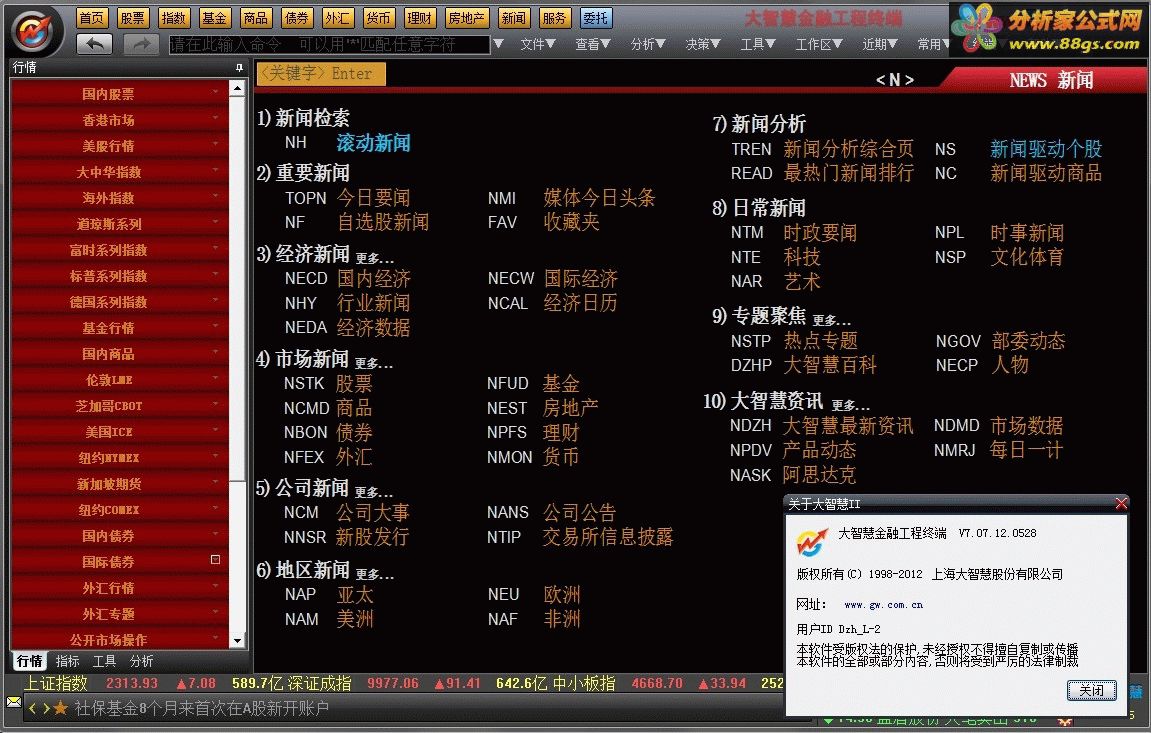This screenshot has height=733, width=1151.
Task: Select the 指数 top navigation button
Action: (174, 18)
